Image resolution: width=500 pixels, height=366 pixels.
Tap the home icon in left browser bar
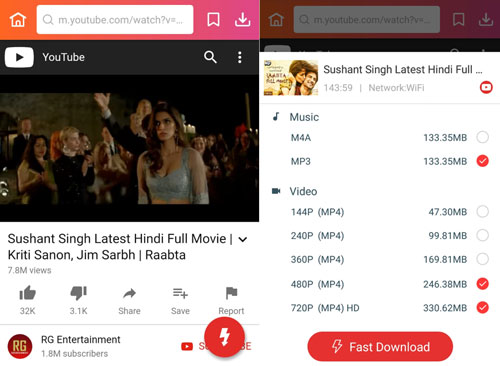[18, 20]
